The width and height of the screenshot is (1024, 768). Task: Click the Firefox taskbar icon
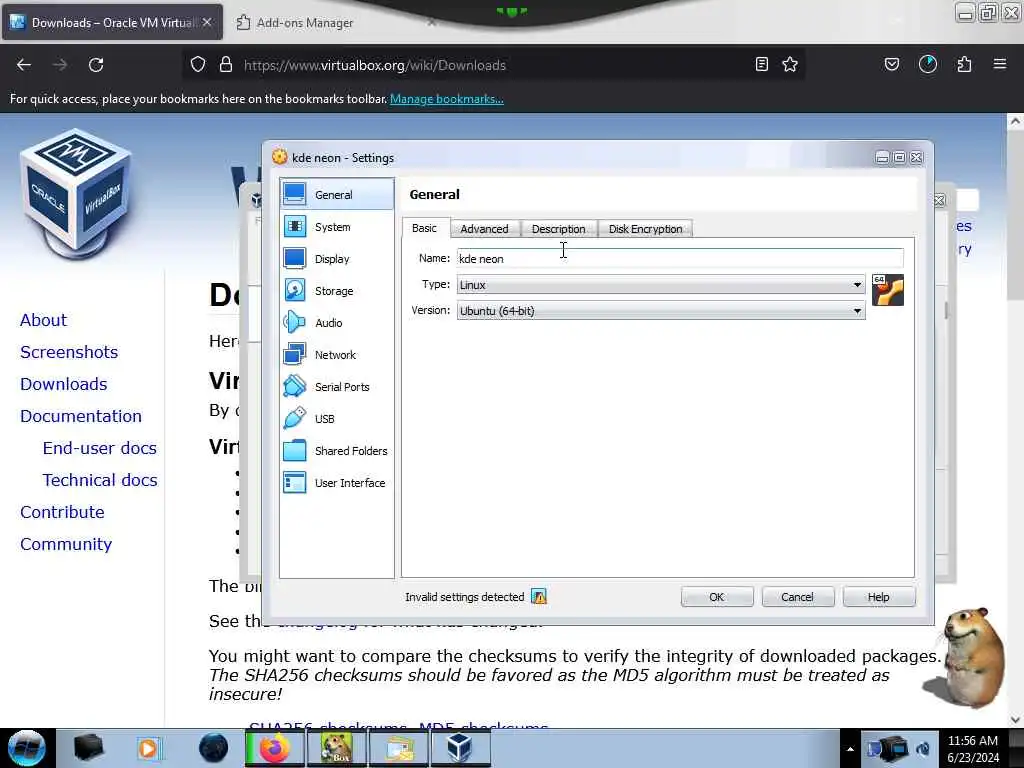point(274,748)
